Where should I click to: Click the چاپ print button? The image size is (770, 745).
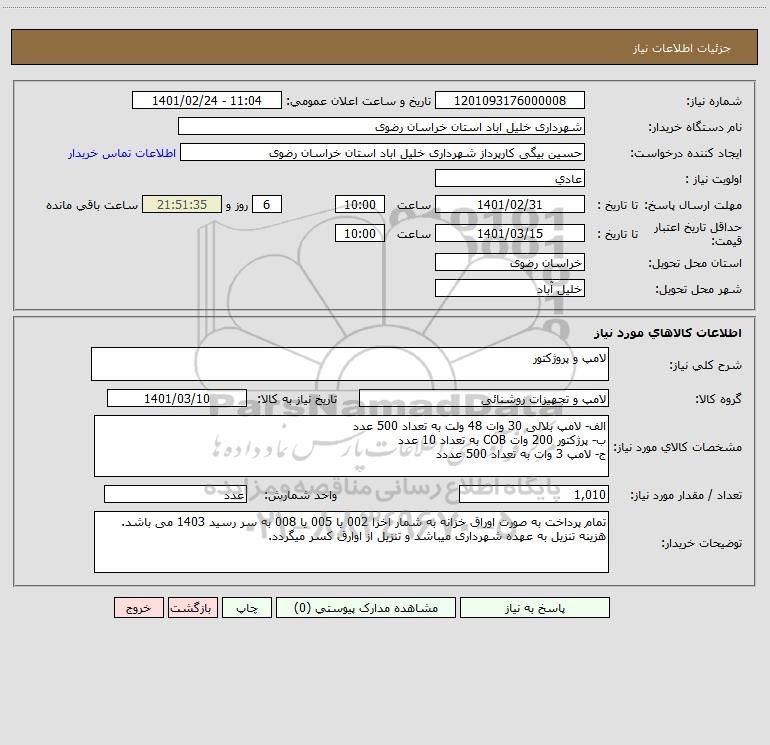[247, 607]
